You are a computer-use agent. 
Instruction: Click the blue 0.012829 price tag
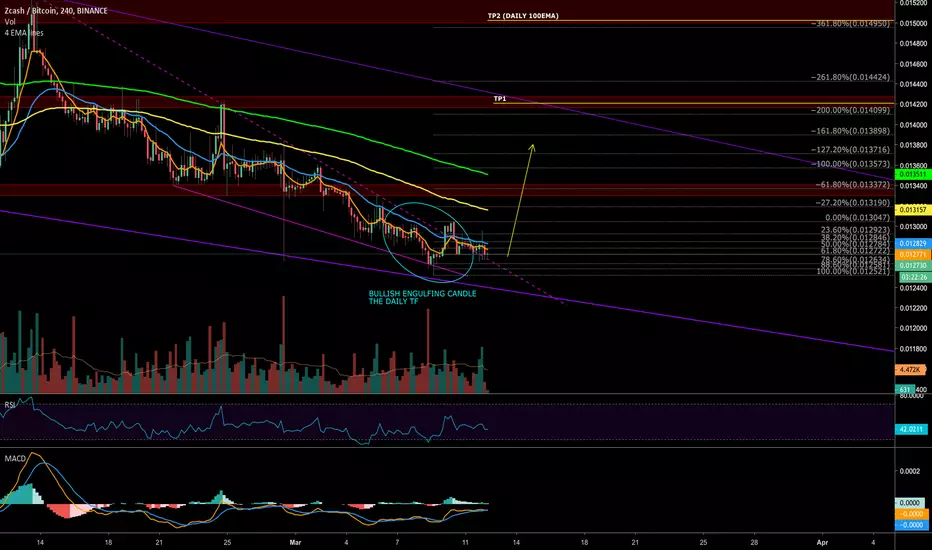[912, 244]
